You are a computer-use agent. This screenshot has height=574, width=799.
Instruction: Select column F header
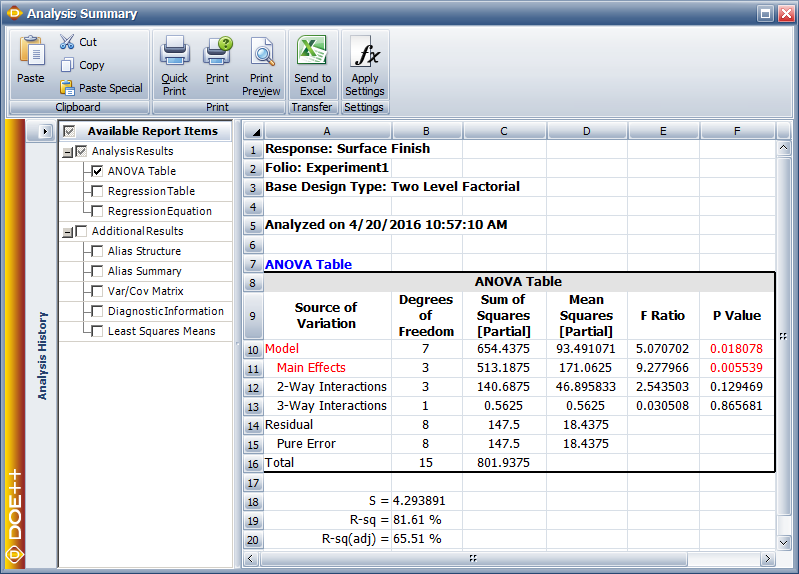click(x=737, y=131)
